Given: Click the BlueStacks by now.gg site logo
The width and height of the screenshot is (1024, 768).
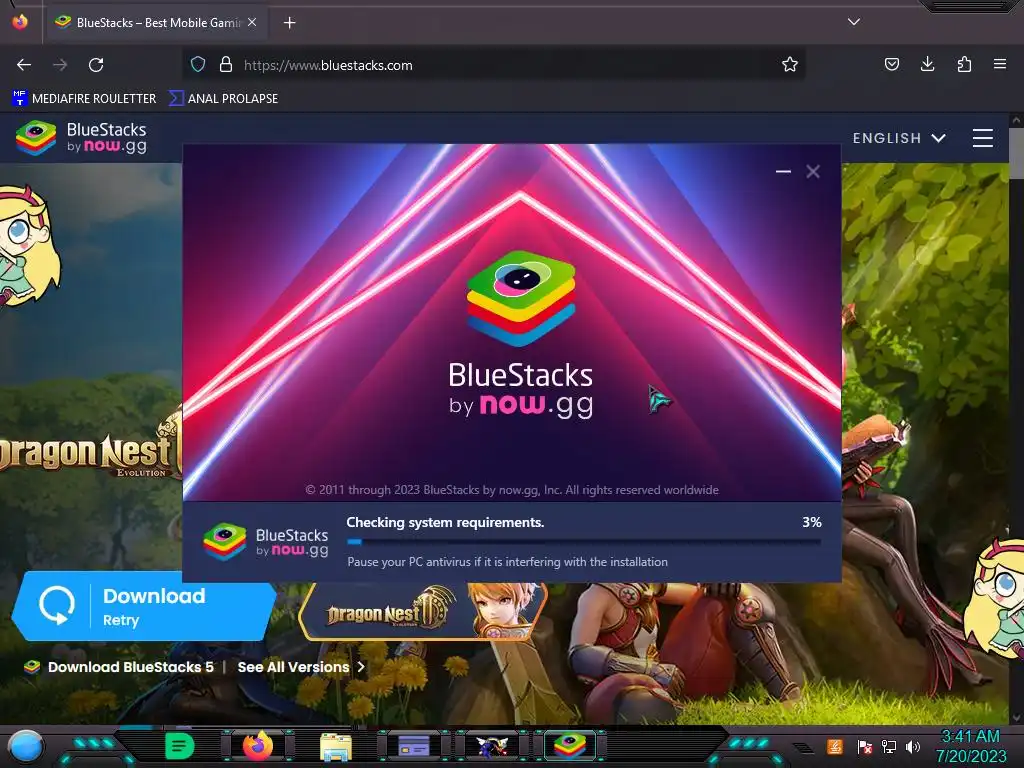Looking at the screenshot, I should 82,138.
